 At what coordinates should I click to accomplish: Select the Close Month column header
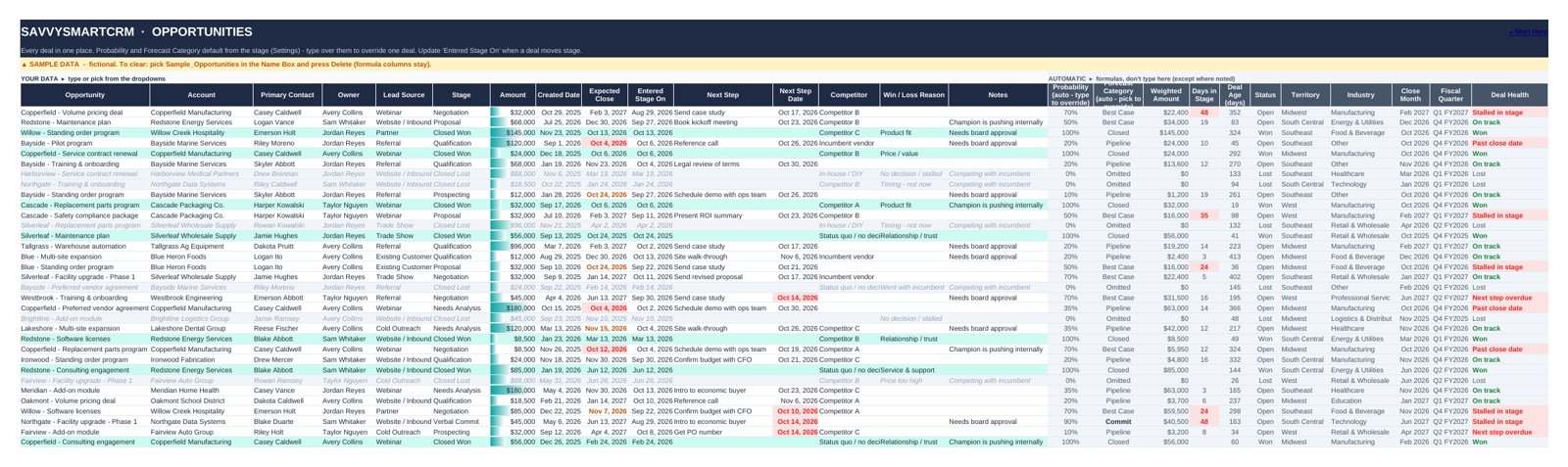click(x=1411, y=95)
